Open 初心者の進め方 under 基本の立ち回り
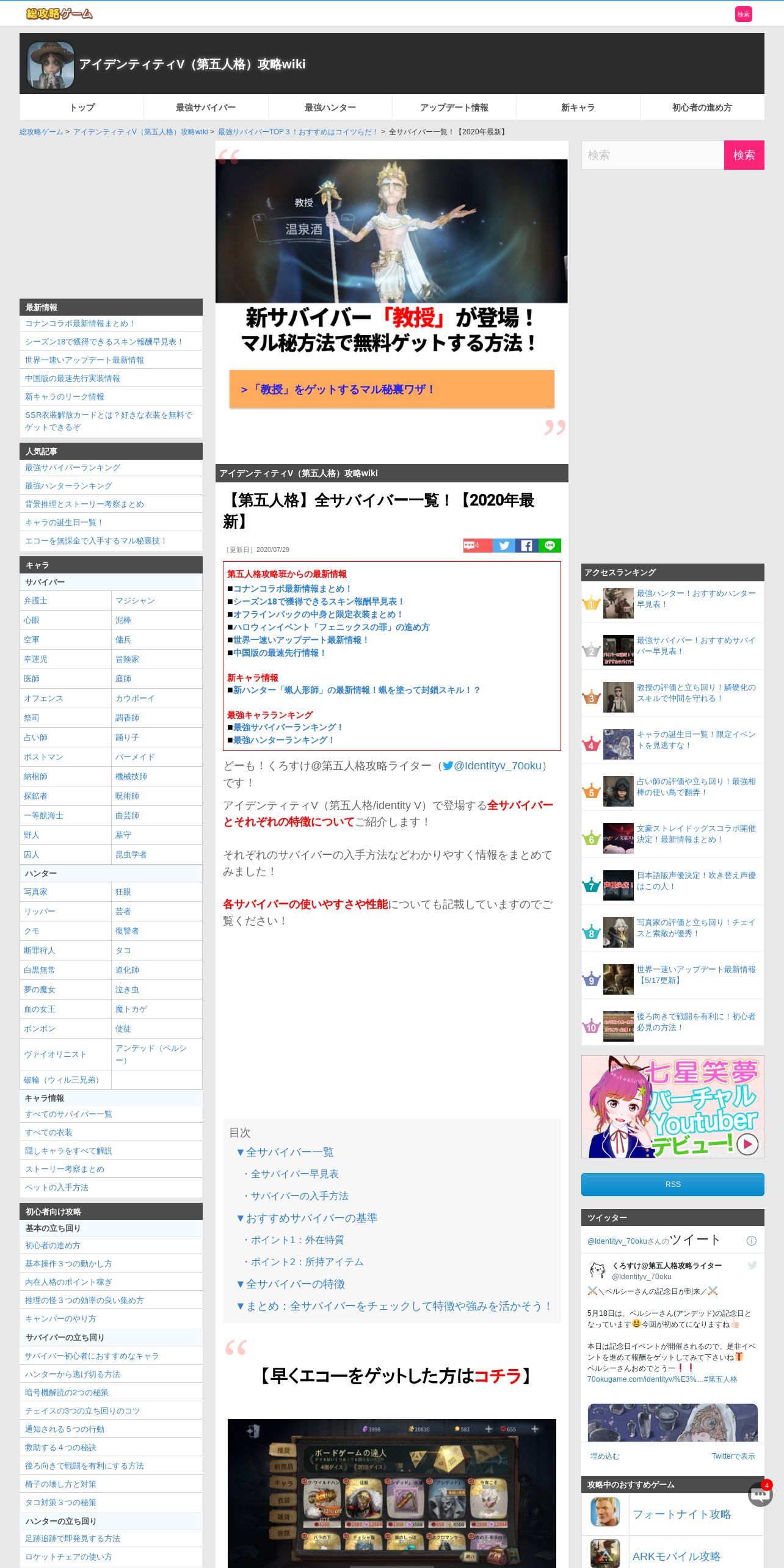Image resolution: width=784 pixels, height=1568 pixels. pyautogui.click(x=53, y=1246)
